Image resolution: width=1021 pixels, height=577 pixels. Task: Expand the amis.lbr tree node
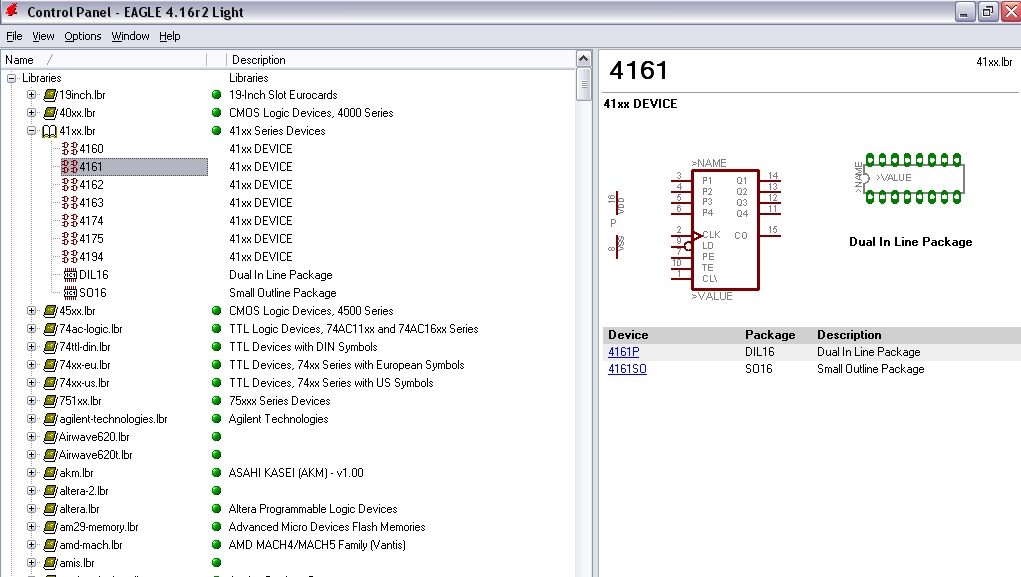pos(31,563)
